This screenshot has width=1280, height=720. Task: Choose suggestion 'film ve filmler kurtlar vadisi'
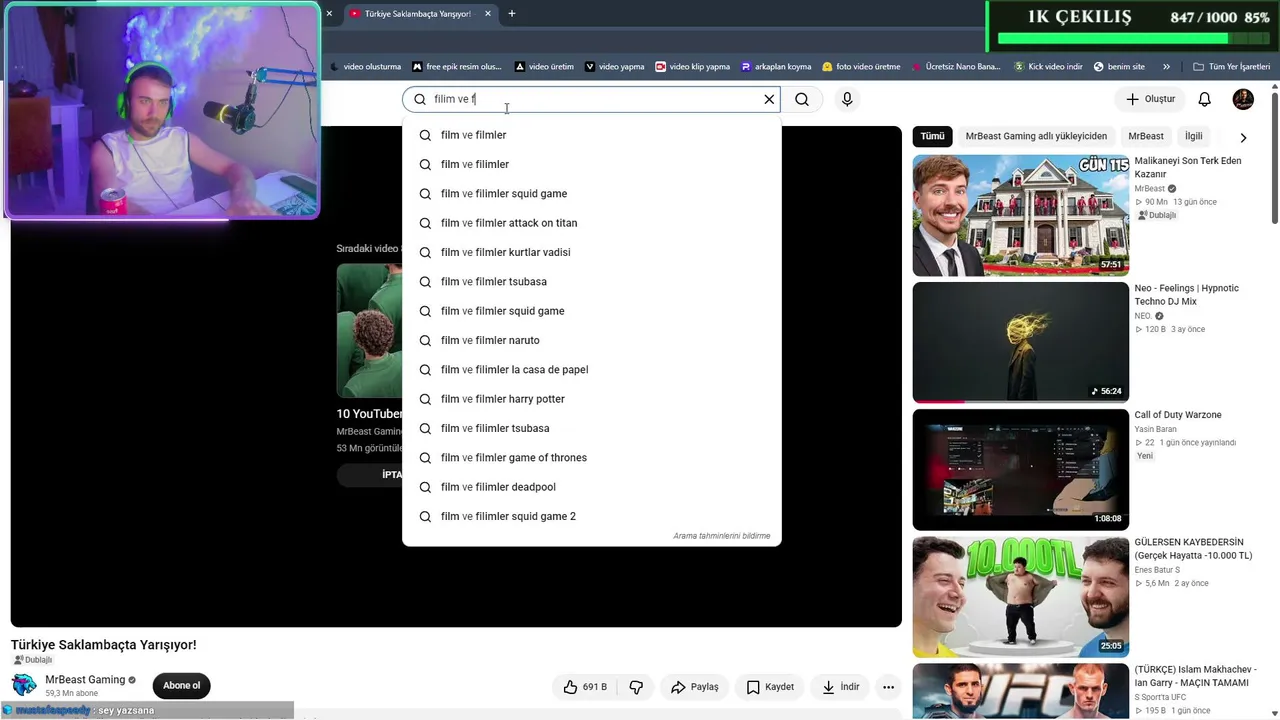[591, 252]
